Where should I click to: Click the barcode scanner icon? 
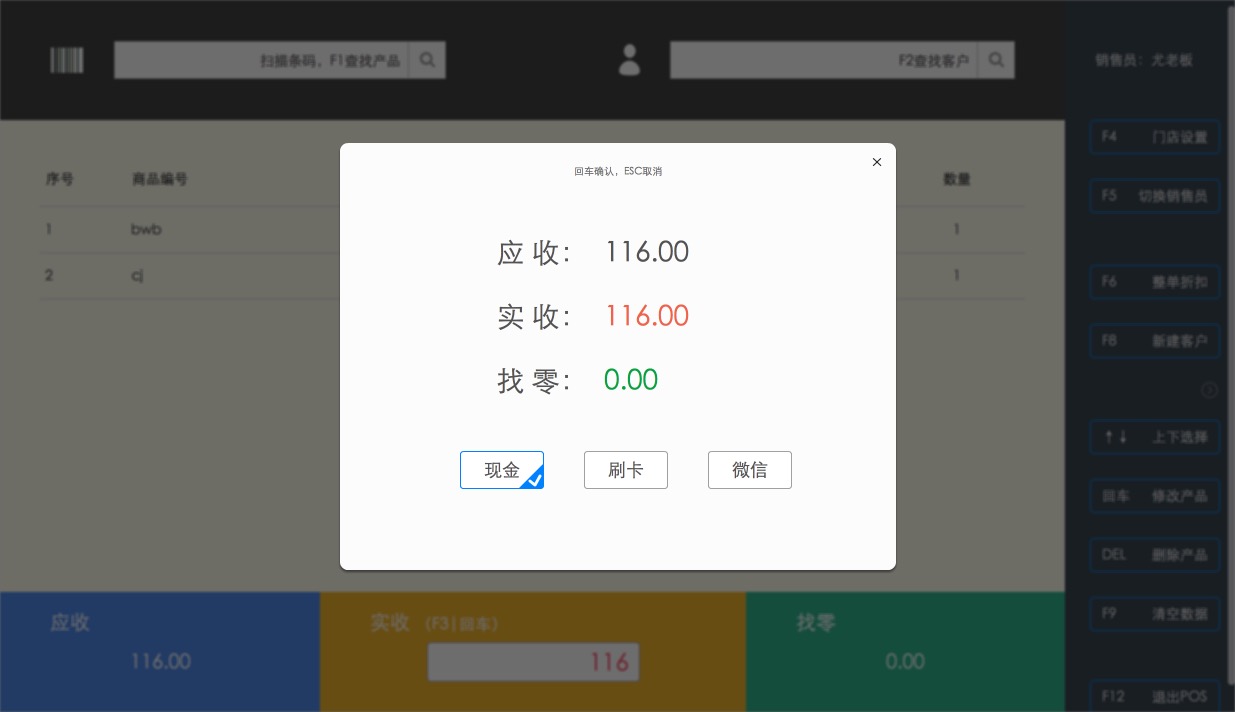(67, 60)
